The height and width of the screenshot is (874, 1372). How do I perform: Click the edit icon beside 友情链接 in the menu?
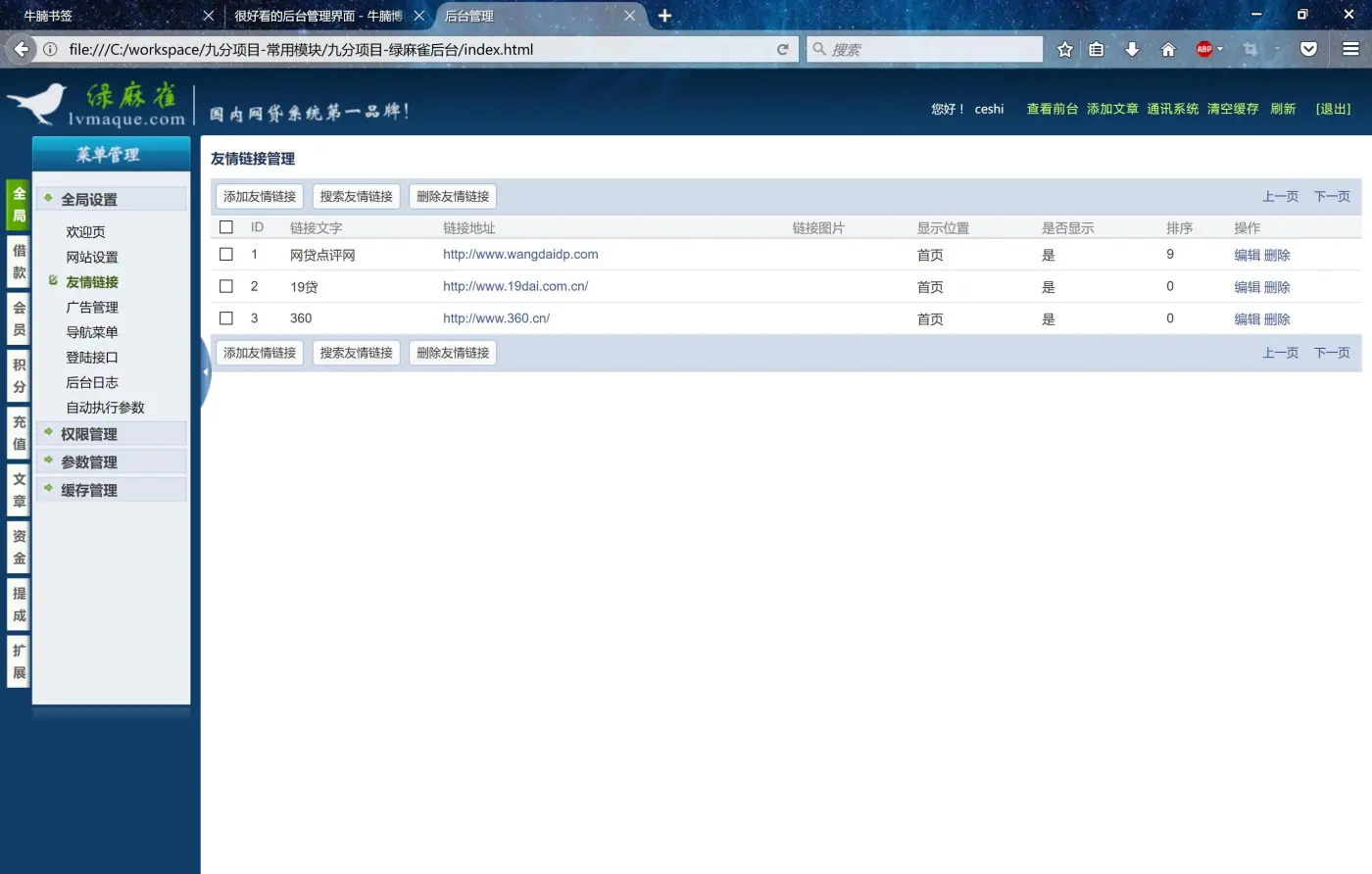[53, 281]
